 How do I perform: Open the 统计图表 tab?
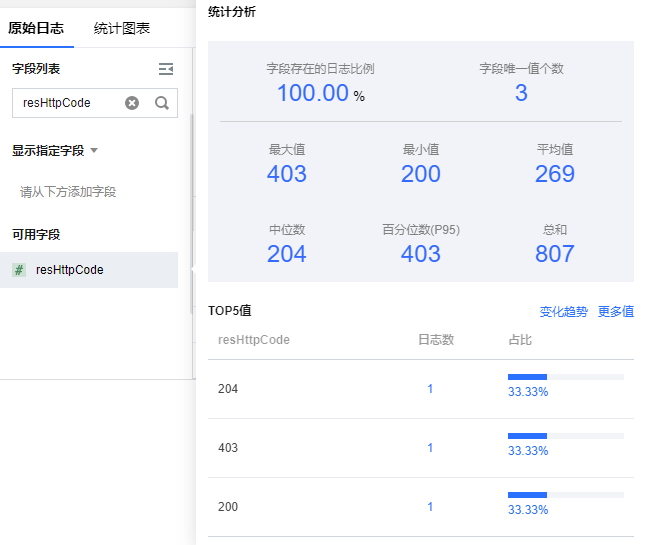[122, 28]
